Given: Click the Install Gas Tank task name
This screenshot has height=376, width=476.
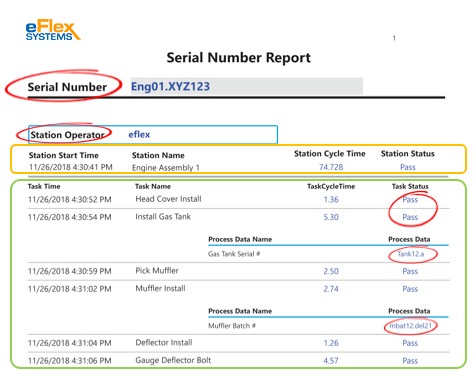Looking at the screenshot, I should 163,217.
